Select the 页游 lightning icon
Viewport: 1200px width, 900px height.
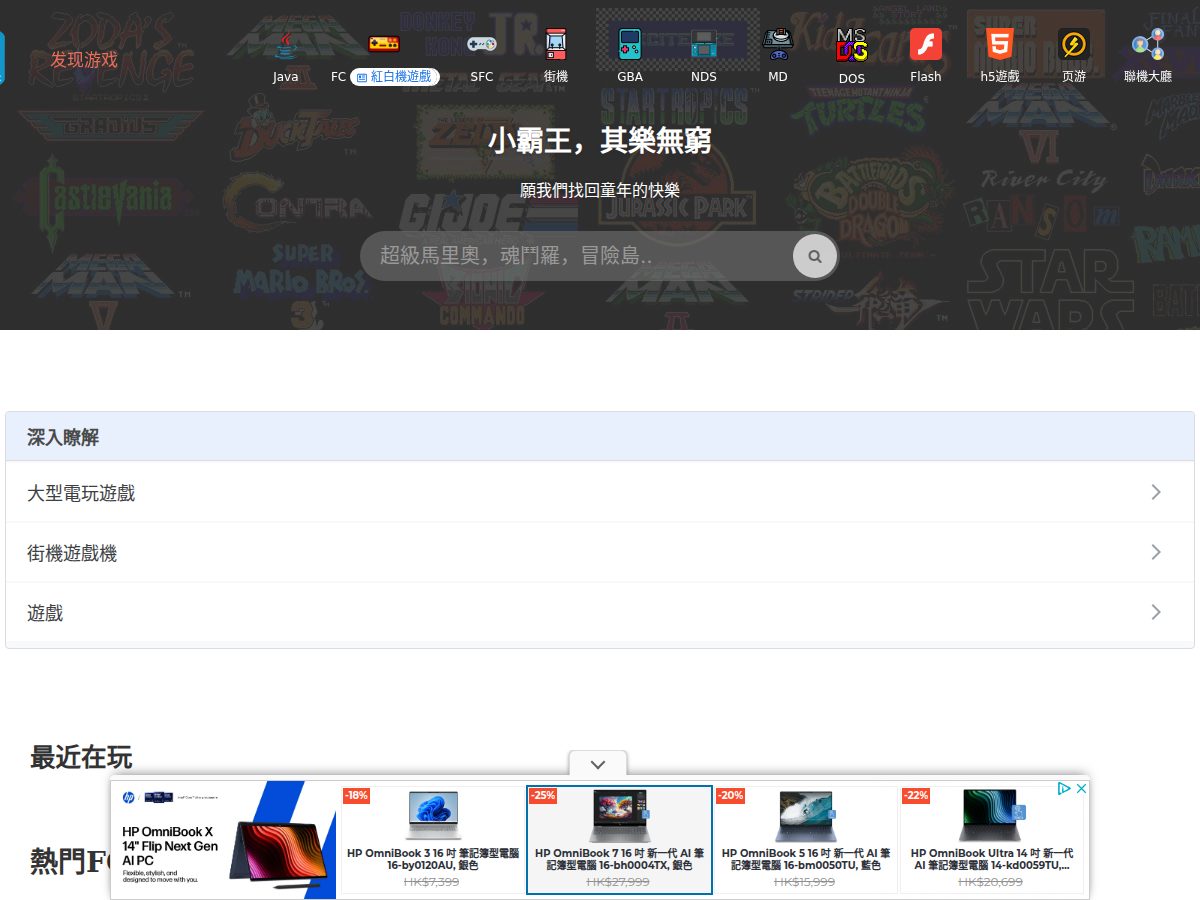[1074, 44]
